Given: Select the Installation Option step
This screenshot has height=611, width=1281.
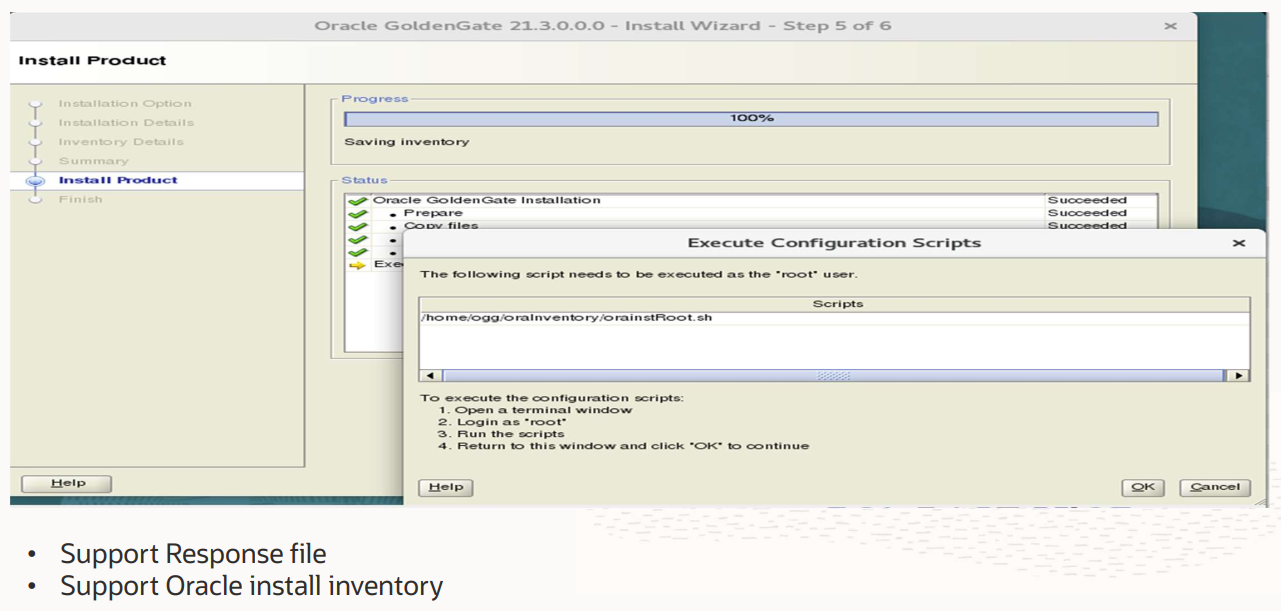Looking at the screenshot, I should 124,104.
